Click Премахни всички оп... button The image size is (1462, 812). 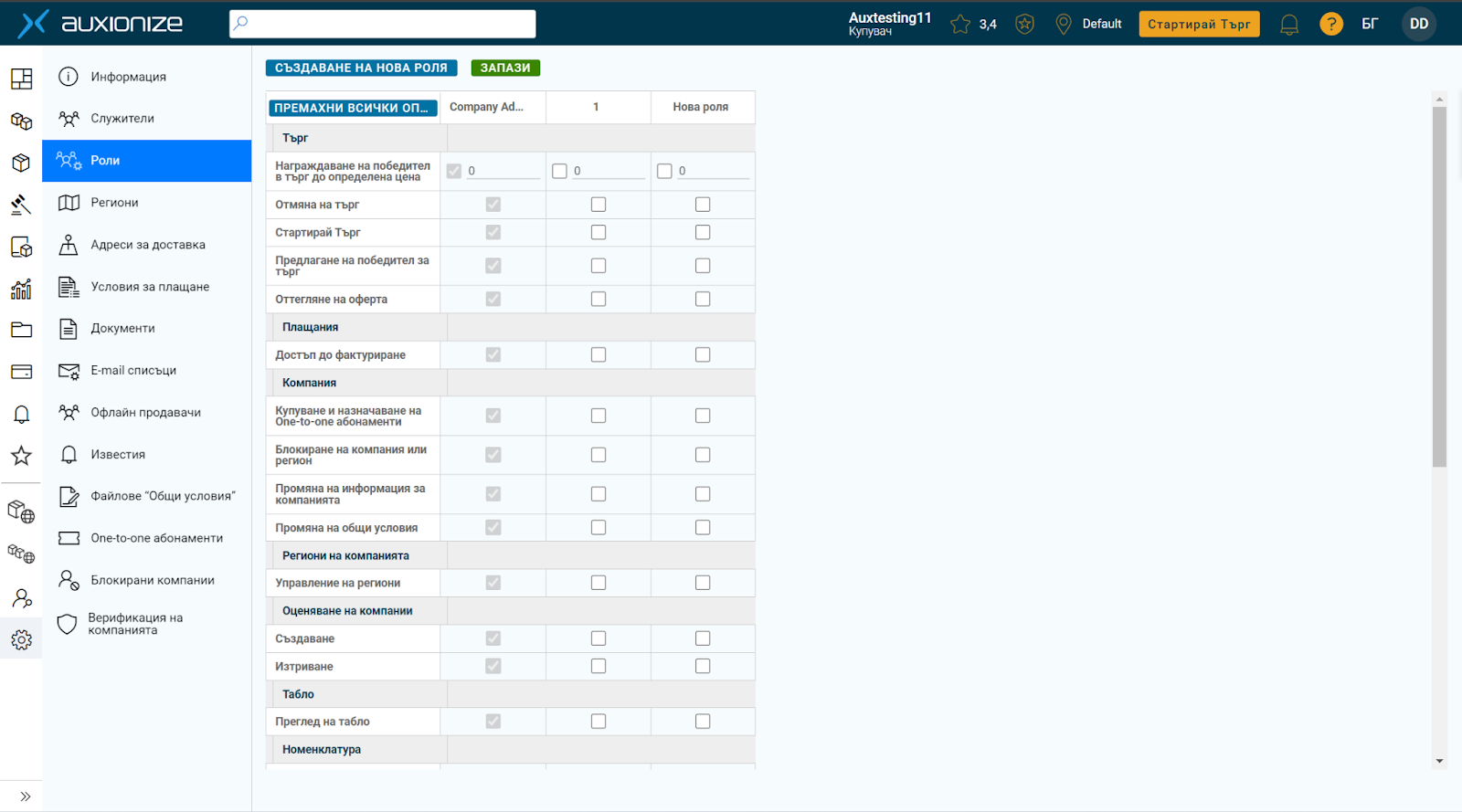[x=352, y=108]
